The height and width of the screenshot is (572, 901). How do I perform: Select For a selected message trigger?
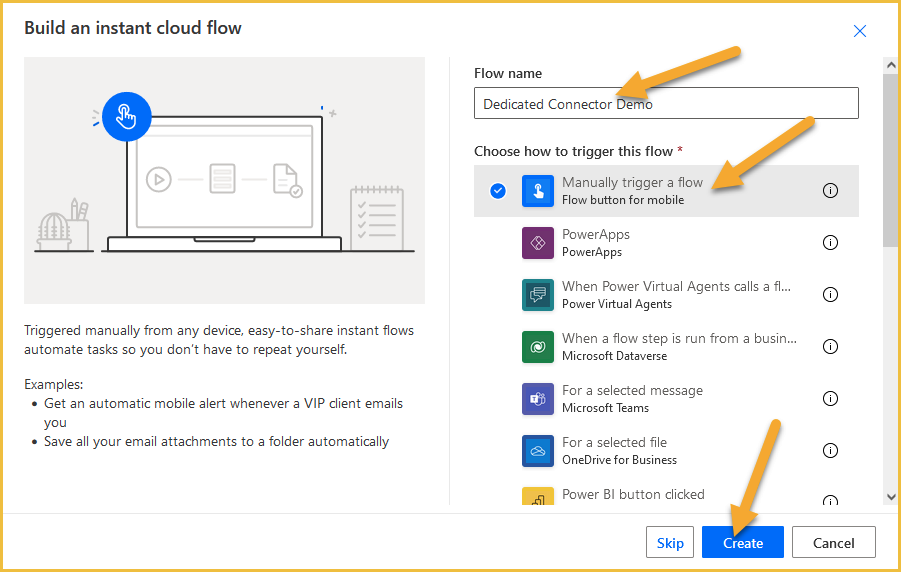(x=632, y=390)
